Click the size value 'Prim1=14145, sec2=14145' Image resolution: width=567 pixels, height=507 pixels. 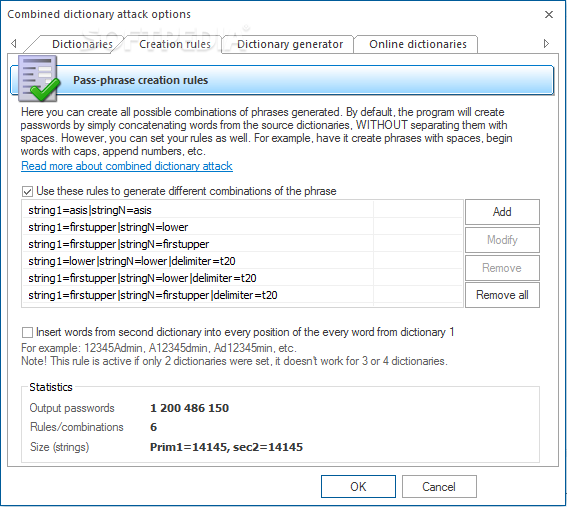tap(226, 447)
